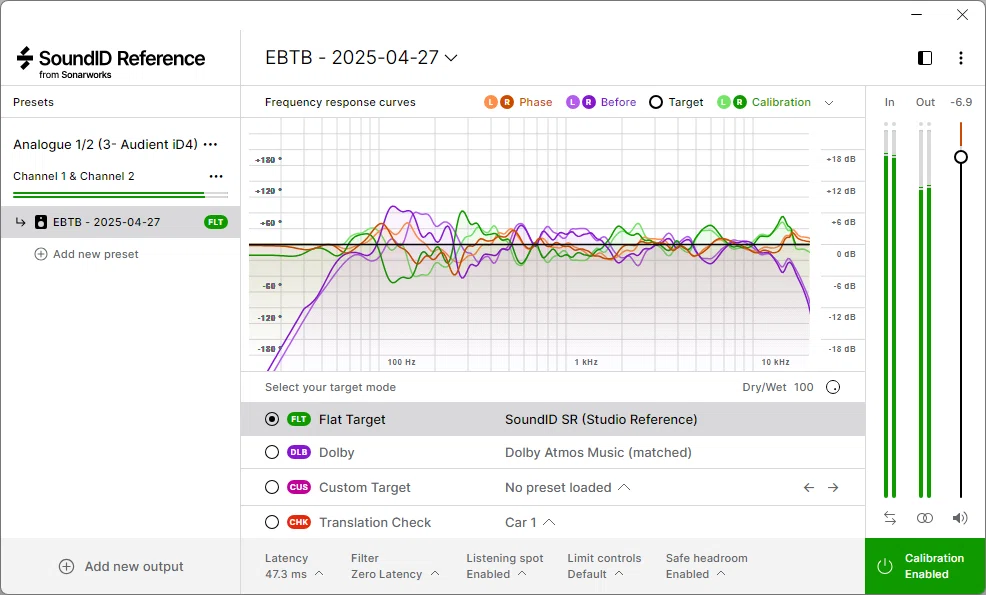Toggle Phase left channel curve

point(490,102)
